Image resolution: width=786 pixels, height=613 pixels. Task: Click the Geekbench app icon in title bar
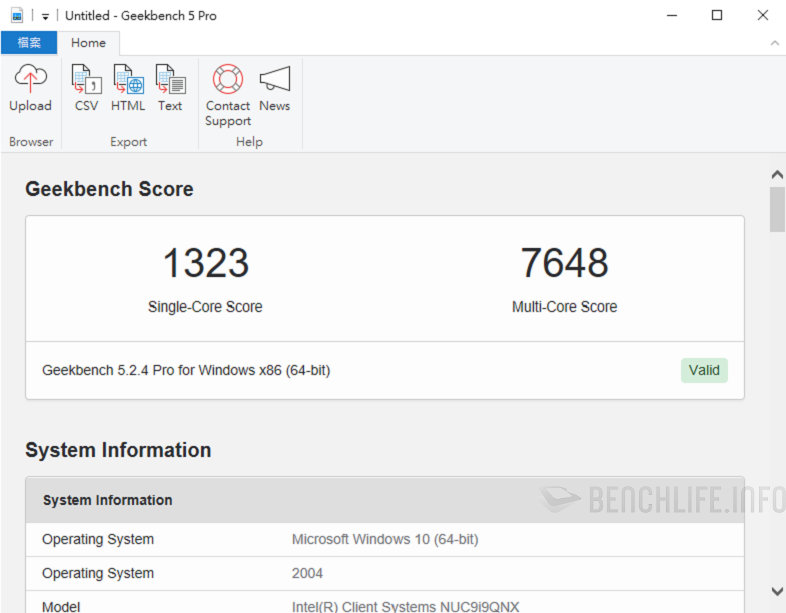[17, 16]
